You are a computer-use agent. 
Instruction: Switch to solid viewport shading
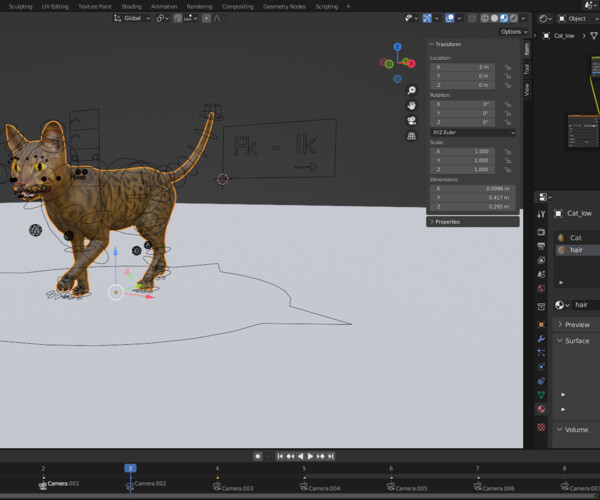click(x=494, y=18)
